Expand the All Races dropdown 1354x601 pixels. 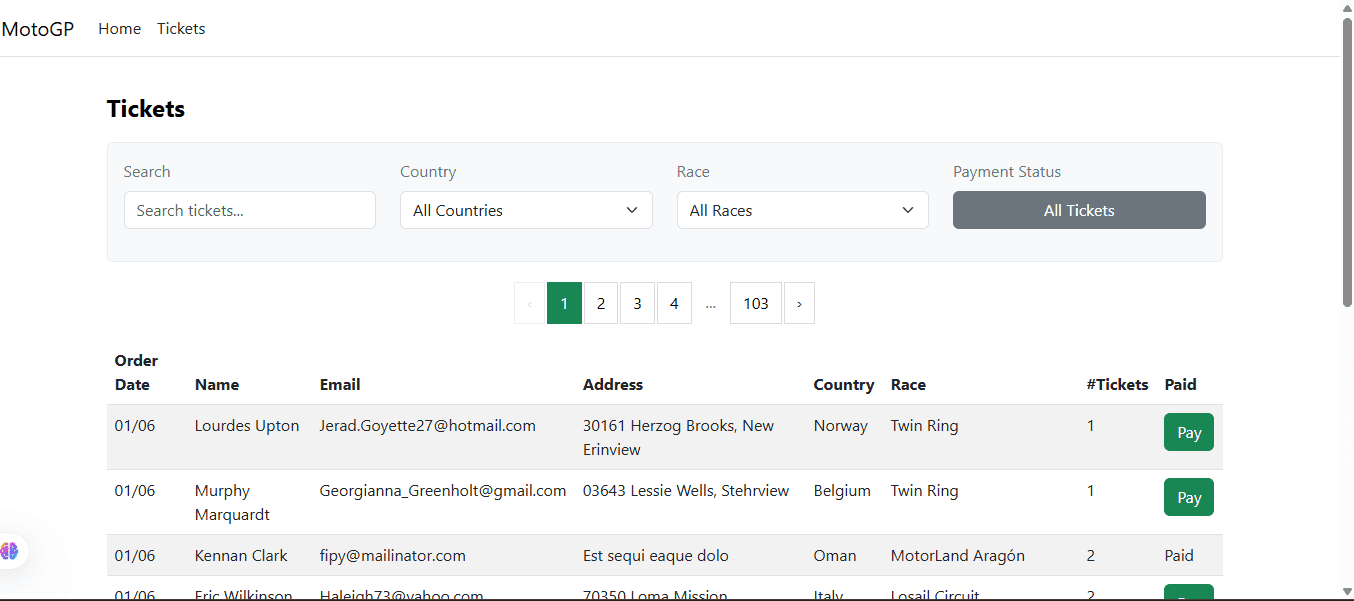click(803, 210)
